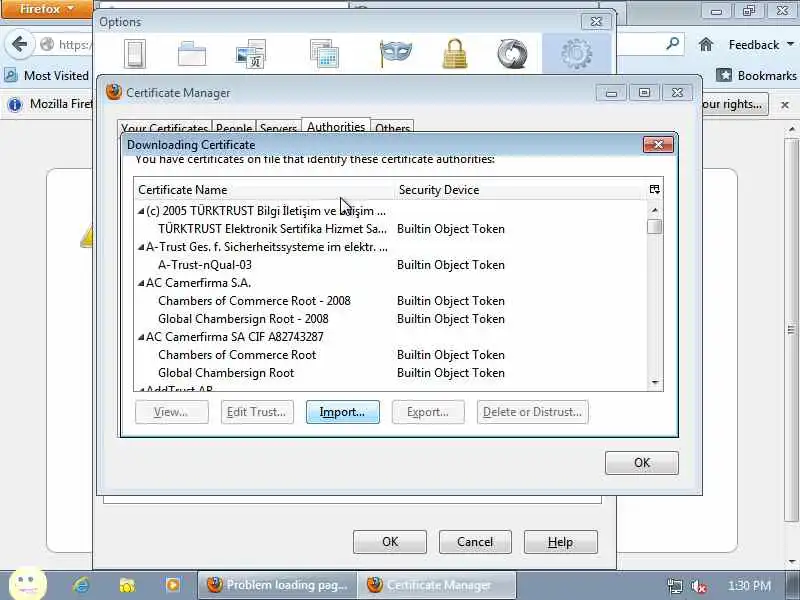Select TÜRKTRUST Elektronik Sertifika Hizmet row
This screenshot has height=600, width=800.
tap(390, 229)
